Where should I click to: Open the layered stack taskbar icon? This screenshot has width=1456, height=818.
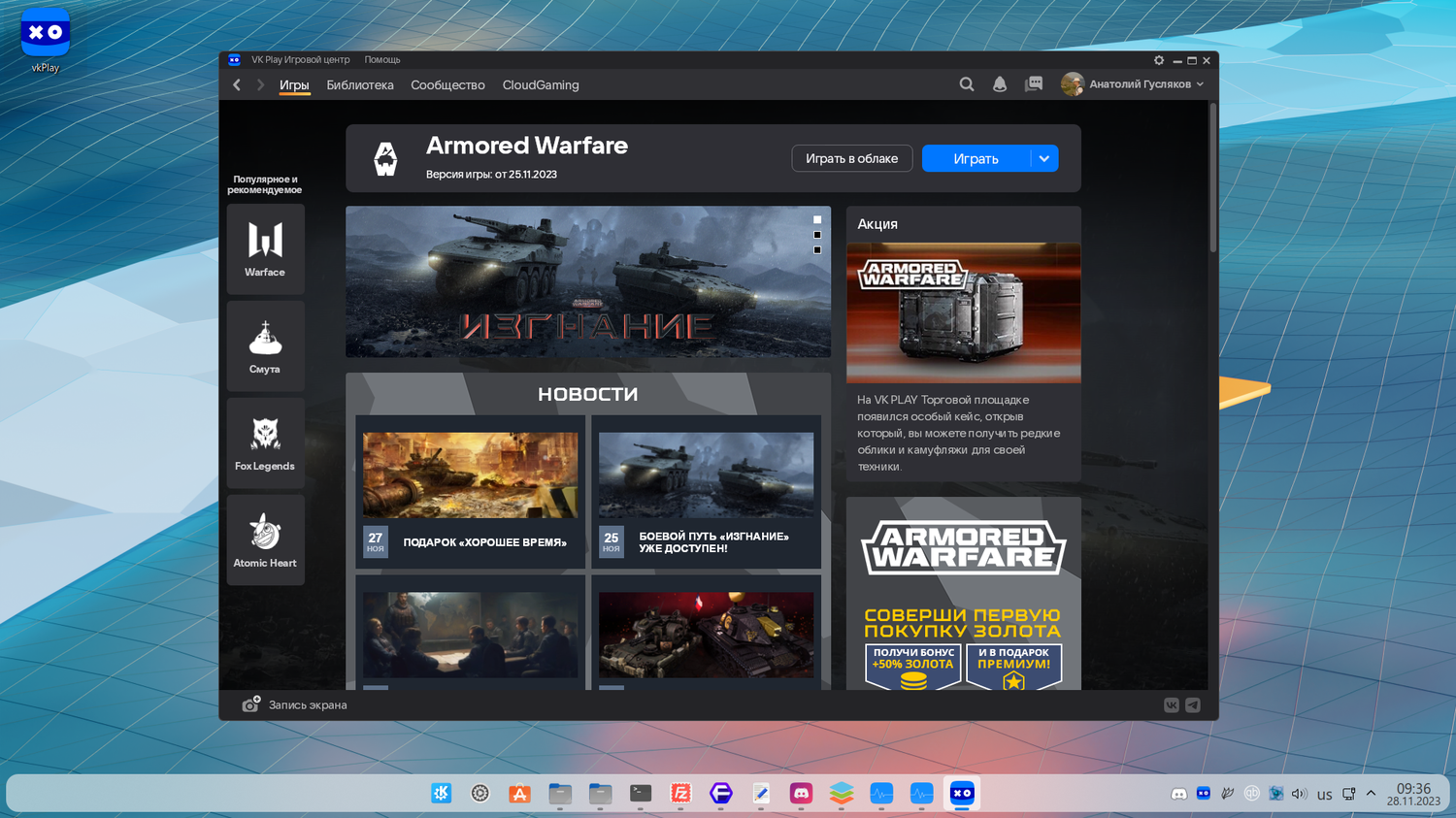click(842, 794)
